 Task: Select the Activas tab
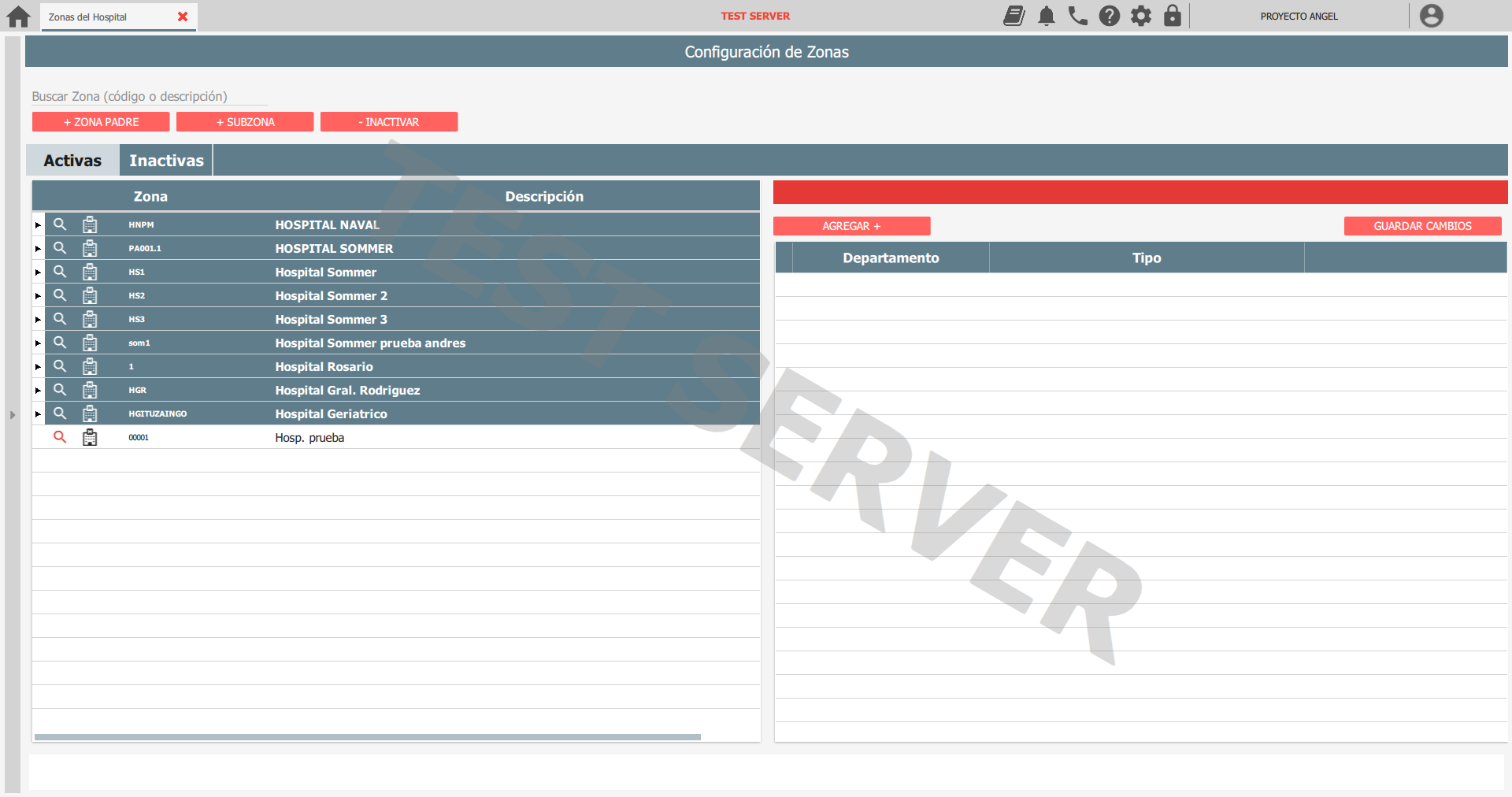[x=72, y=161]
